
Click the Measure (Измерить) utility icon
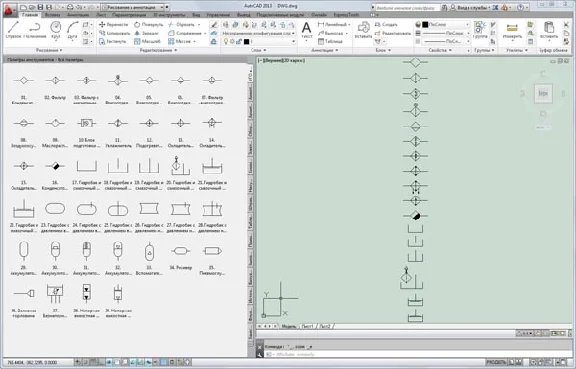point(512,30)
